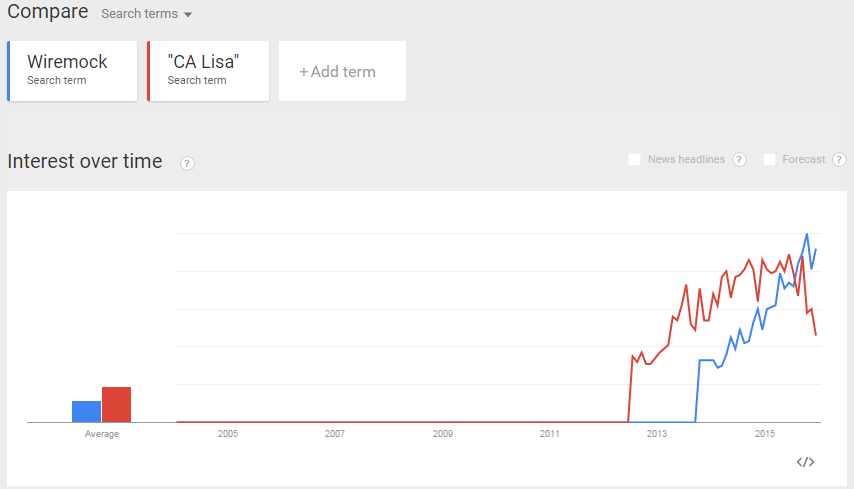Click the red CA Lisa average bar
Screen dimensions: 854x489
tap(116, 404)
